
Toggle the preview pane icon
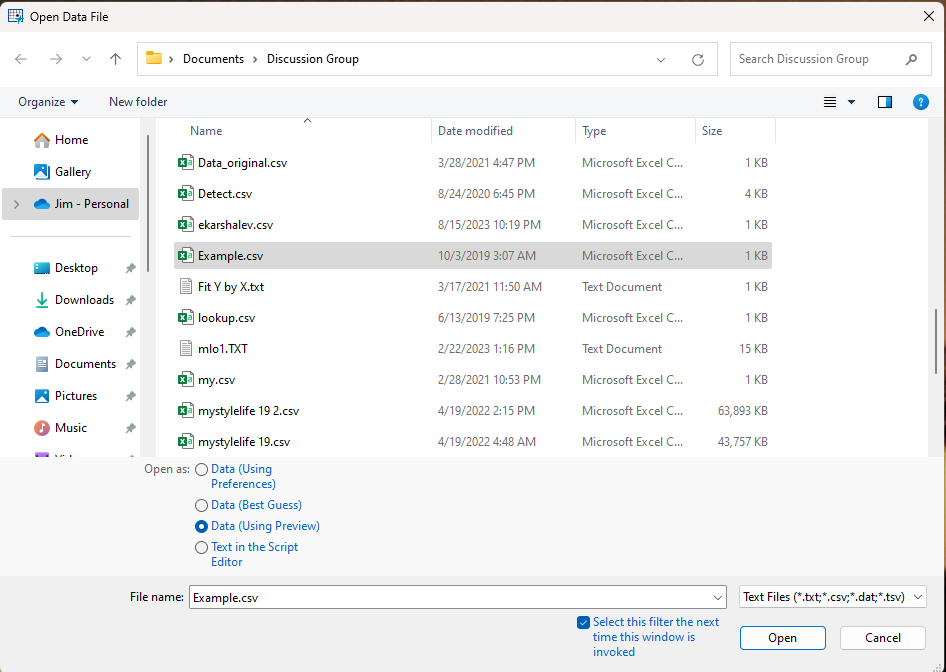884,102
